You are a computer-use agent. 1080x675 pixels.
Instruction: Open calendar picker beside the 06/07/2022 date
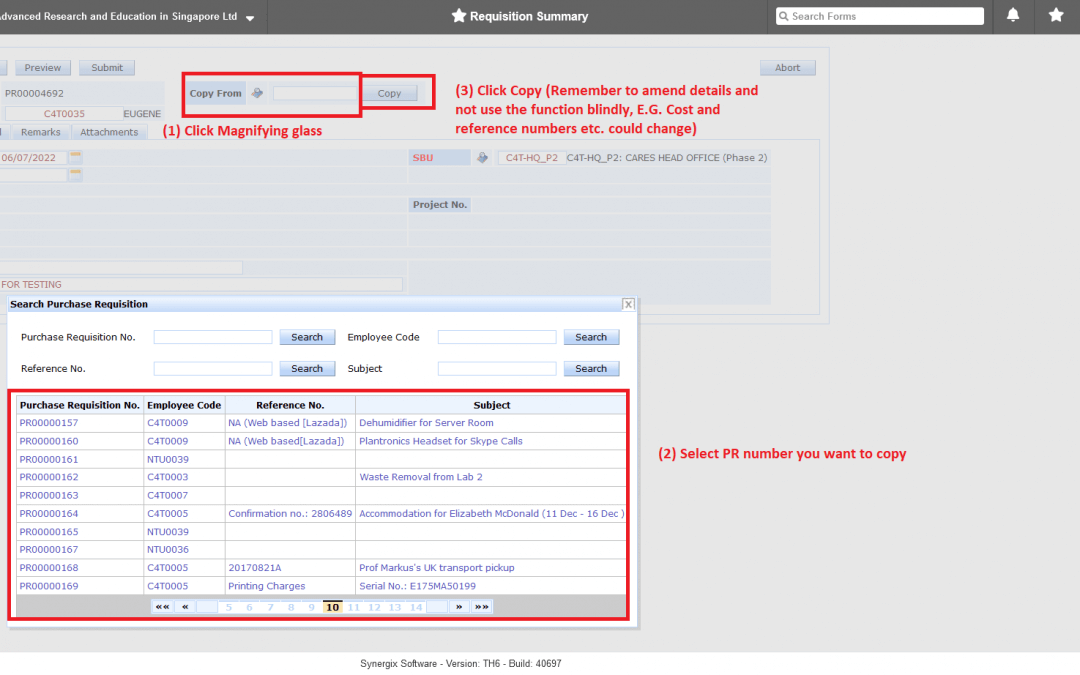(x=75, y=157)
